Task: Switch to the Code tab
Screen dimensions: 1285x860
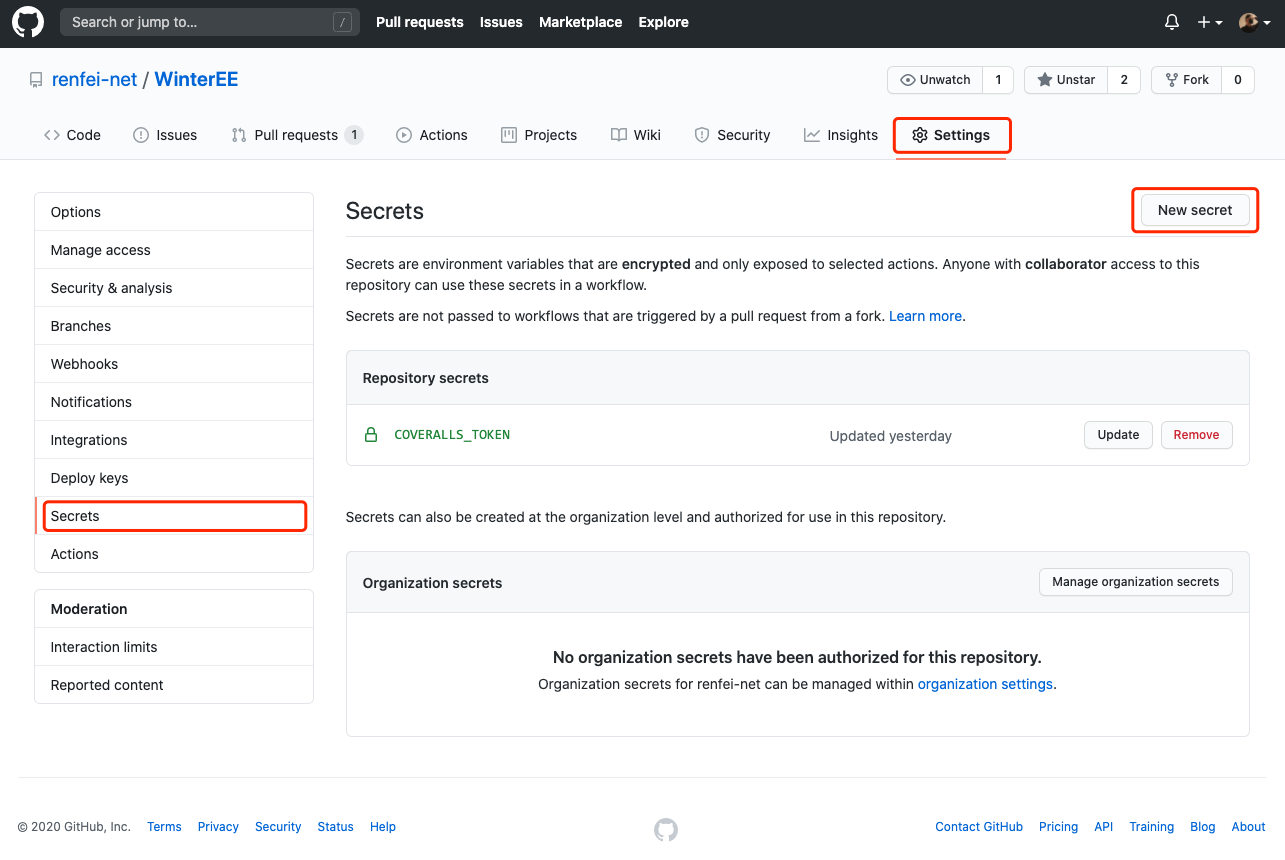Action: click(x=72, y=135)
